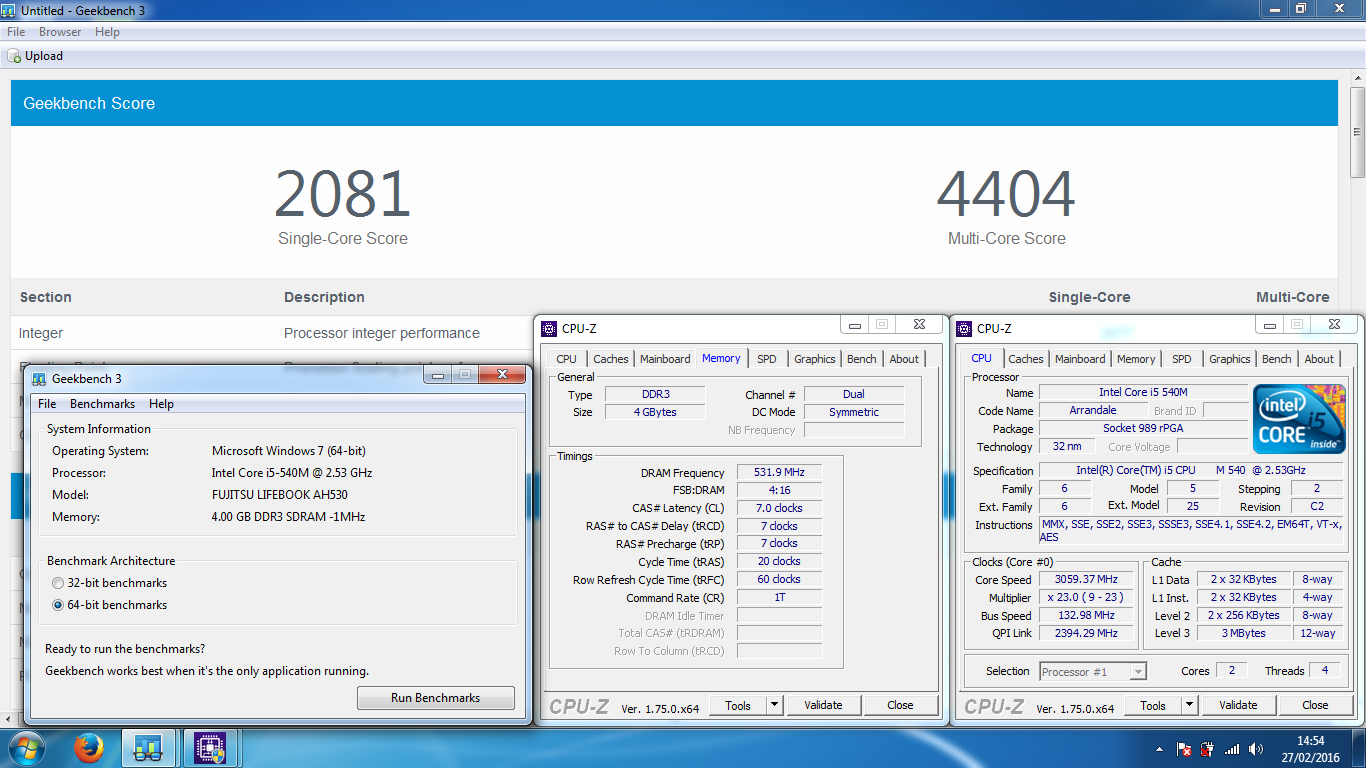The width and height of the screenshot is (1366, 768).
Task: Click the Untitled - Geekbench 3 title icon
Action: pyautogui.click(x=10, y=9)
